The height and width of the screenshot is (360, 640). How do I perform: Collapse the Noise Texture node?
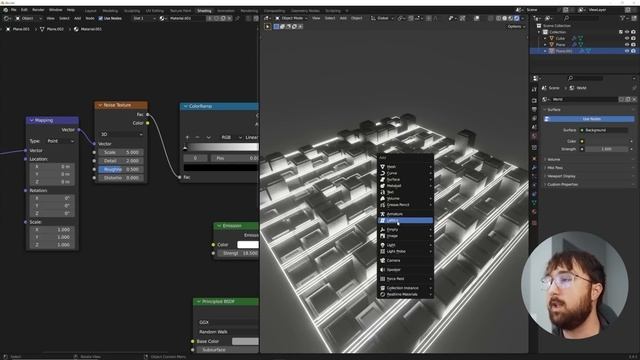pos(100,105)
